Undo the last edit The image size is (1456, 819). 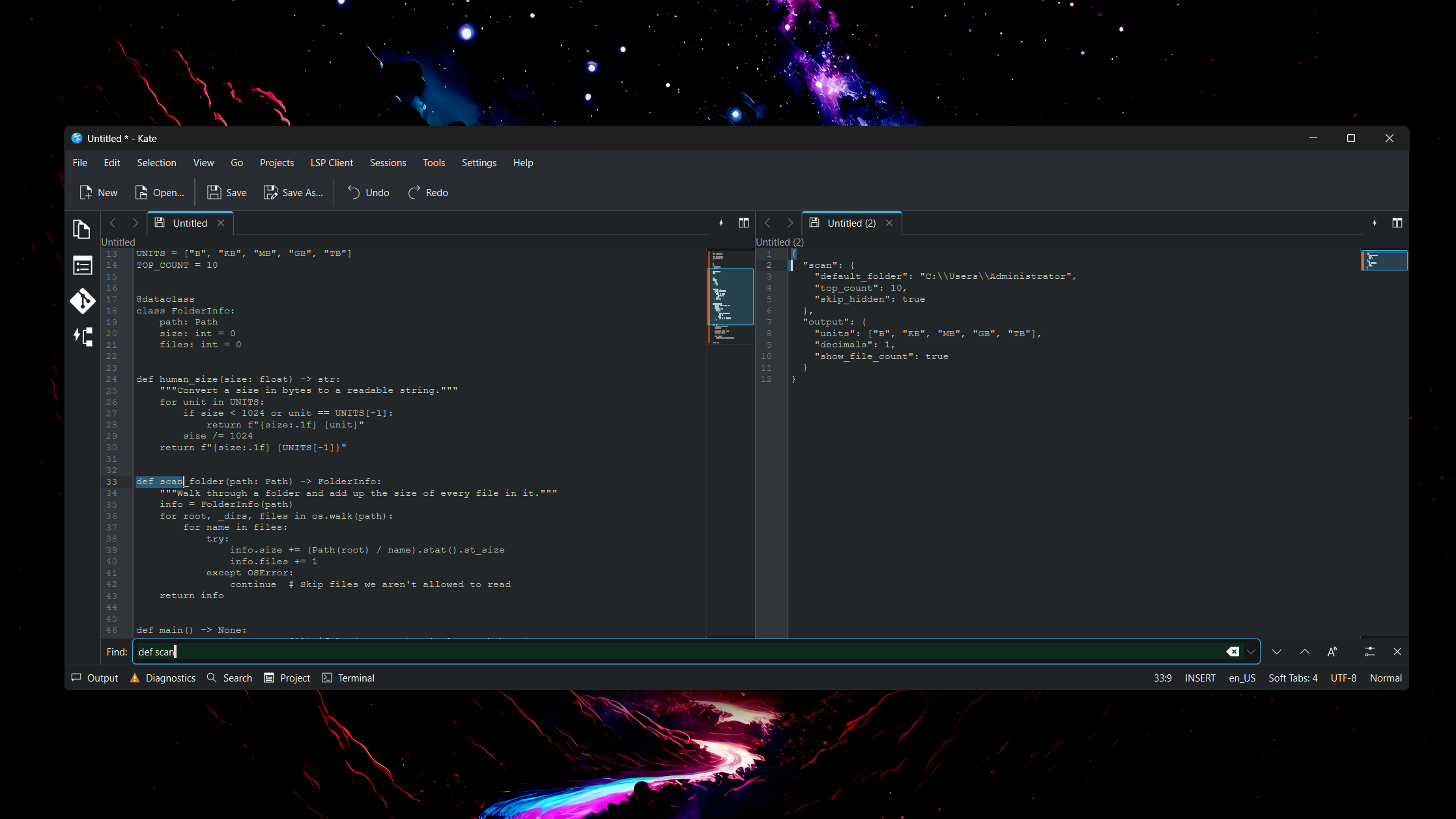pyautogui.click(x=368, y=193)
